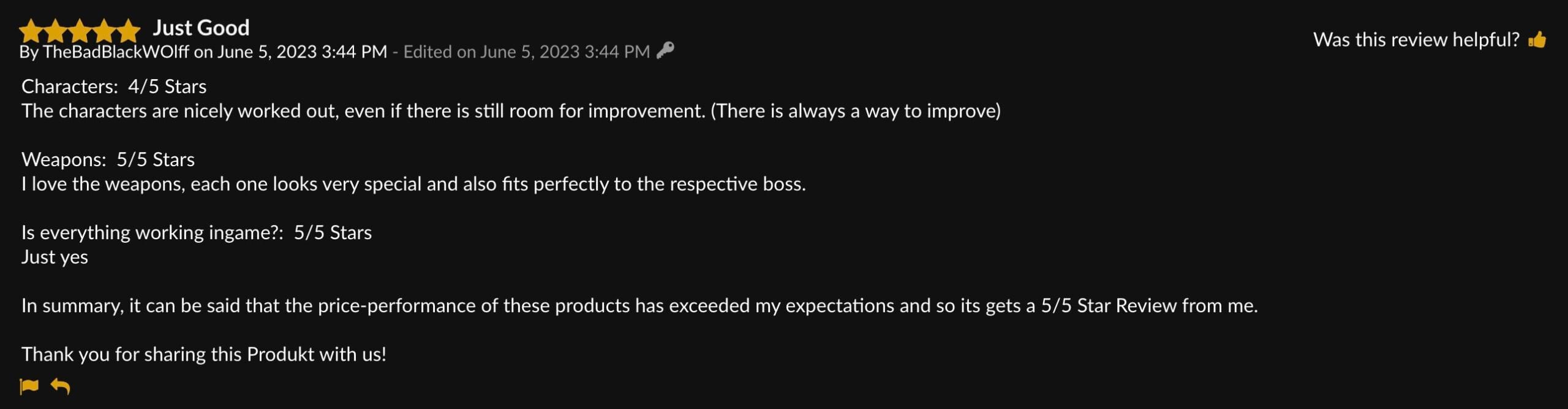Click the key icon after the edit timestamp
The image size is (1568, 409).
tap(668, 52)
